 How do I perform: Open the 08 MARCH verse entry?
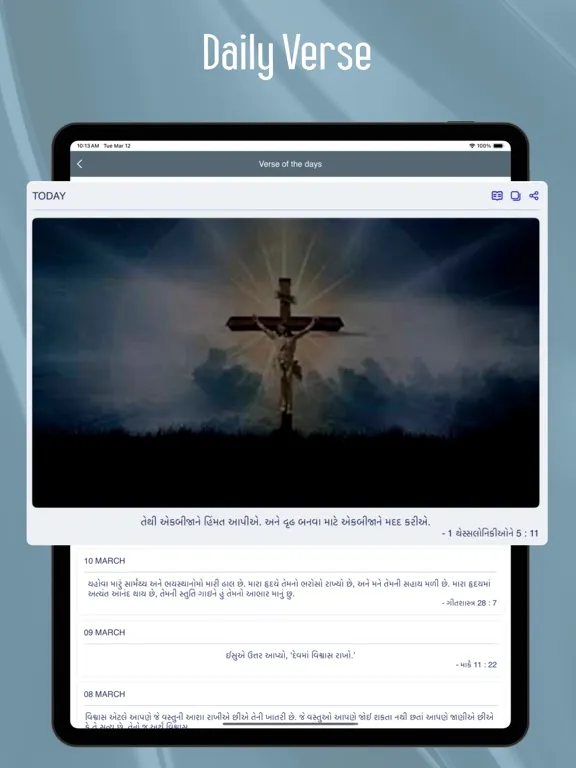click(x=289, y=705)
